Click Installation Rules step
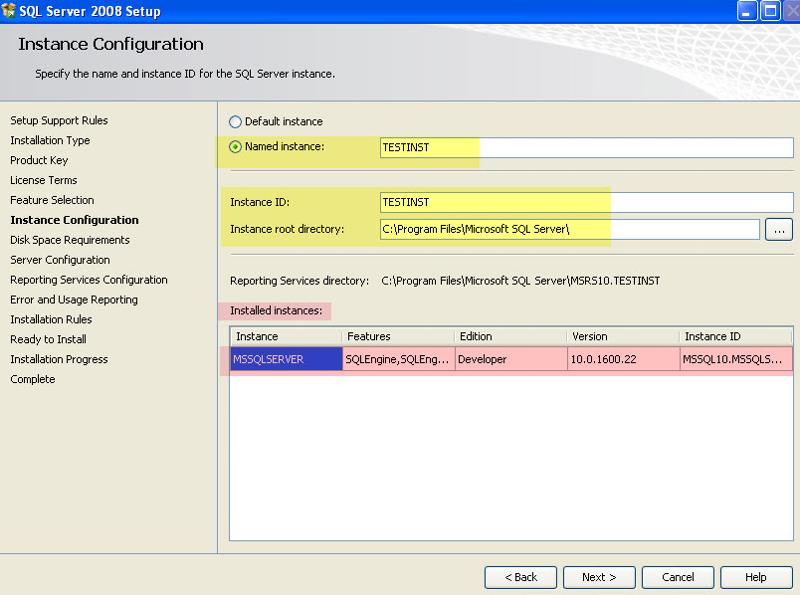800x595 pixels. point(51,319)
